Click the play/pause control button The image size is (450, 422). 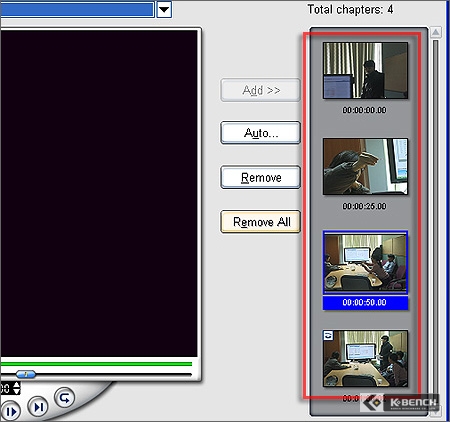tap(10, 412)
